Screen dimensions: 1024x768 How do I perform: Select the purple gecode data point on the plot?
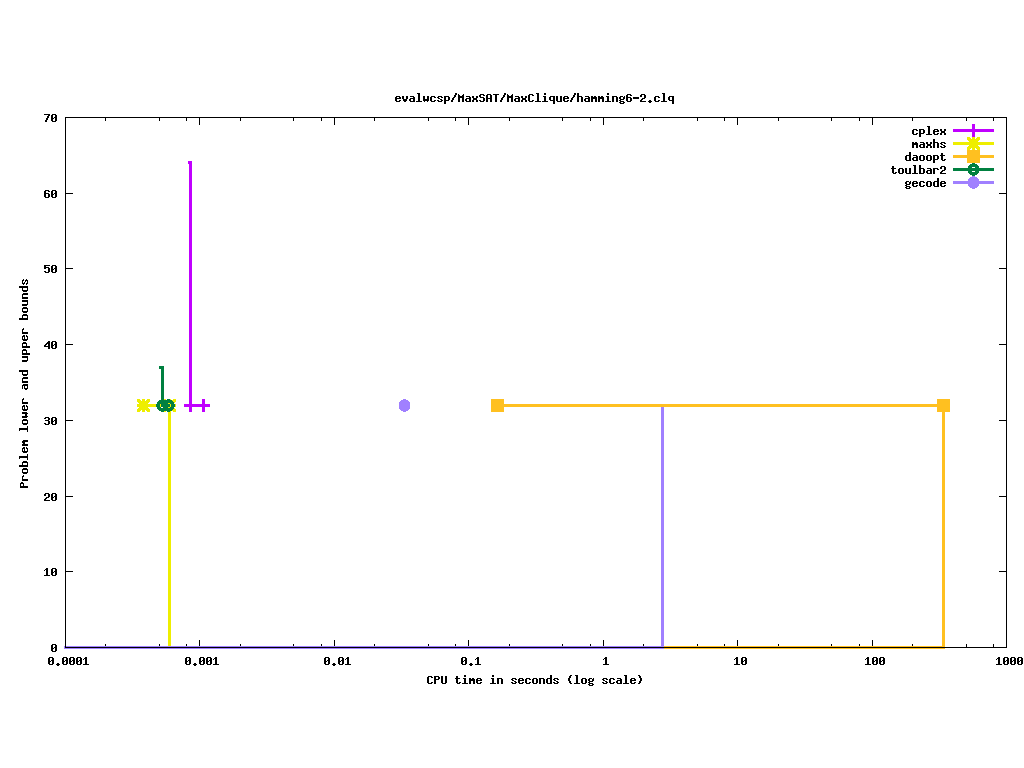[404, 405]
